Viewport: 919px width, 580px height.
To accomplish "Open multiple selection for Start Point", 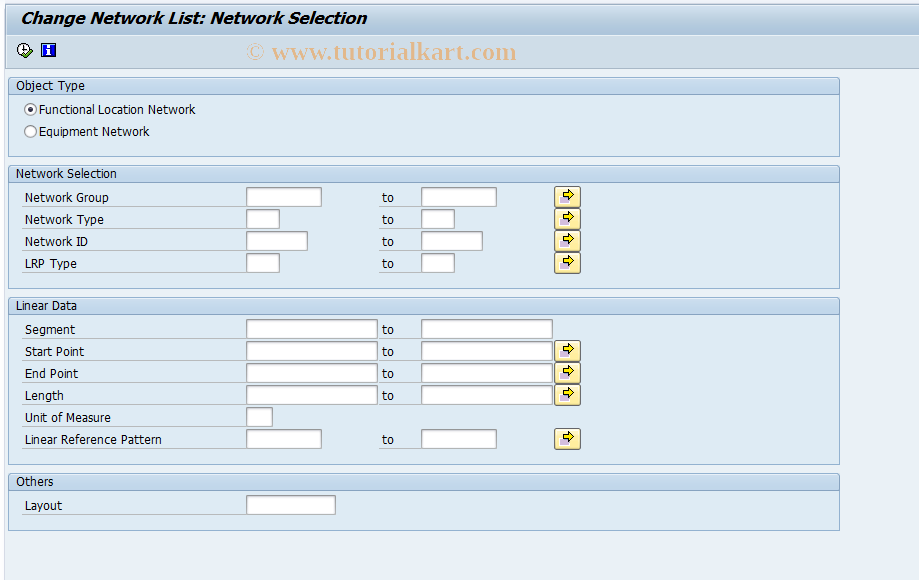I will (x=566, y=350).
